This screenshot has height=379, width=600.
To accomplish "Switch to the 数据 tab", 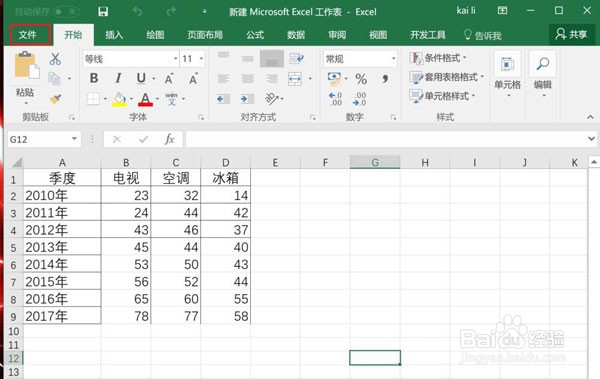I will point(296,35).
